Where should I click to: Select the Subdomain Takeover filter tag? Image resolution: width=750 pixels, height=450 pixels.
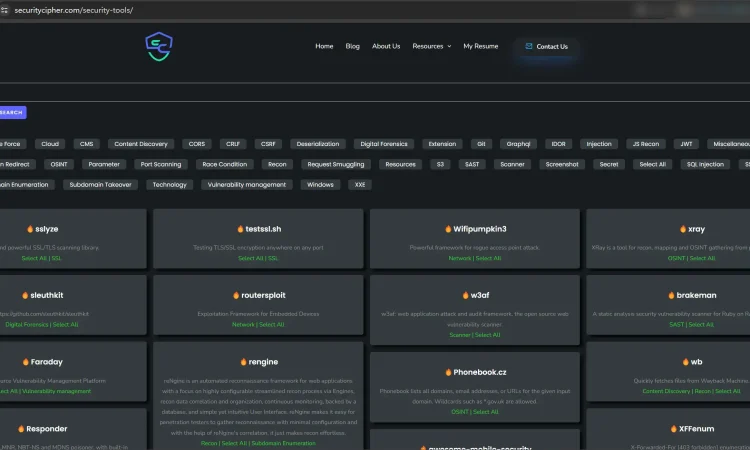pyautogui.click(x=100, y=185)
